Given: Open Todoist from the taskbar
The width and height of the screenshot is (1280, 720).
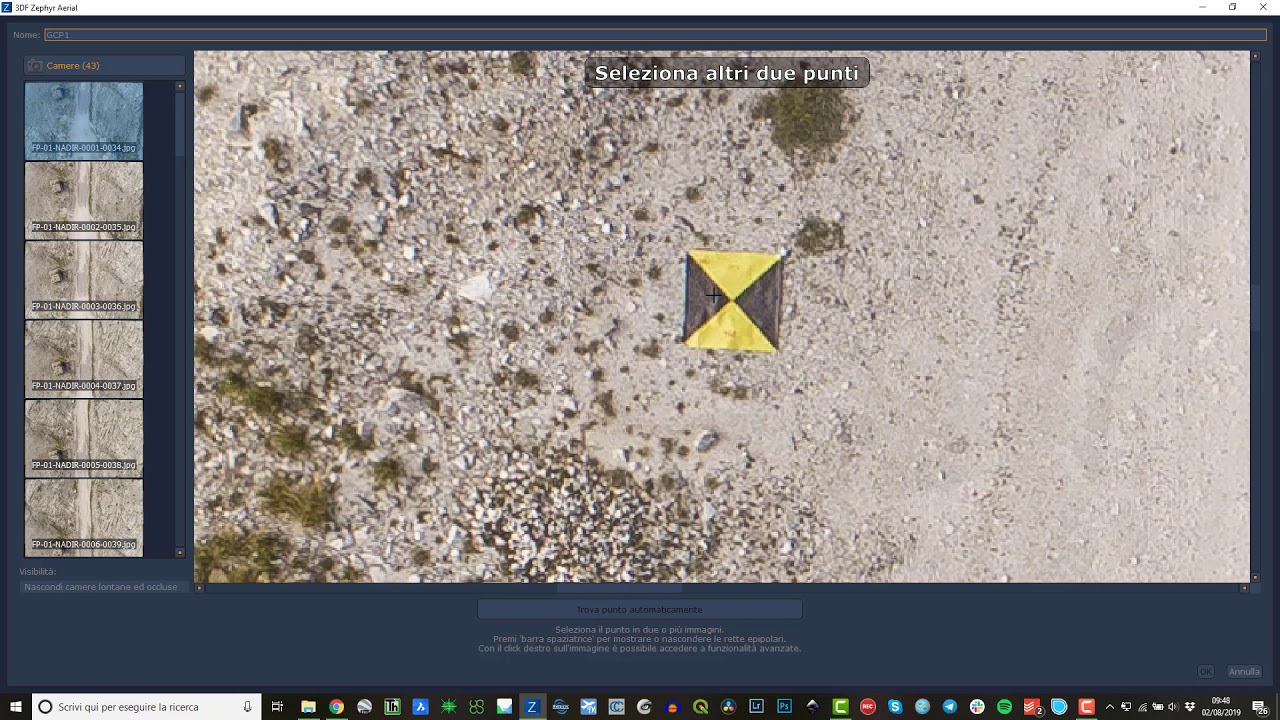Looking at the screenshot, I should tap(1032, 707).
